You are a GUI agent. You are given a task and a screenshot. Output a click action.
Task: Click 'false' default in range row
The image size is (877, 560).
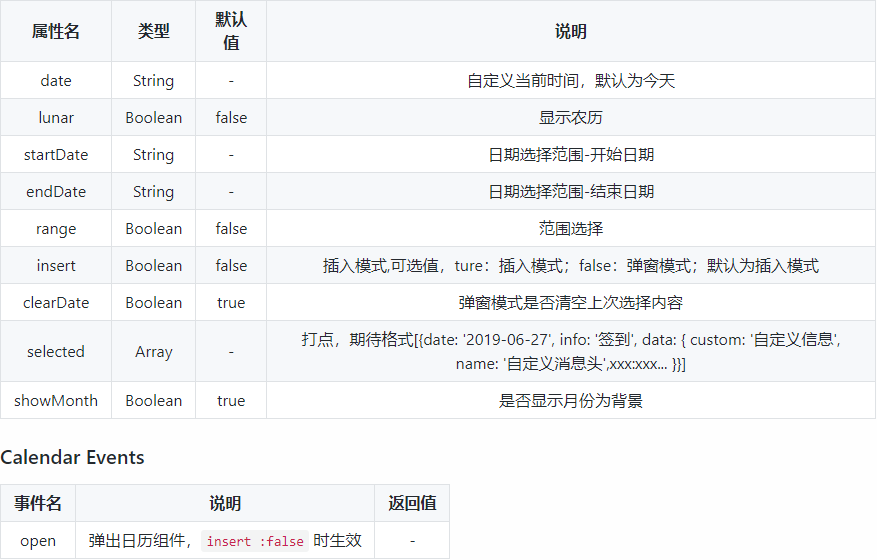(x=231, y=228)
